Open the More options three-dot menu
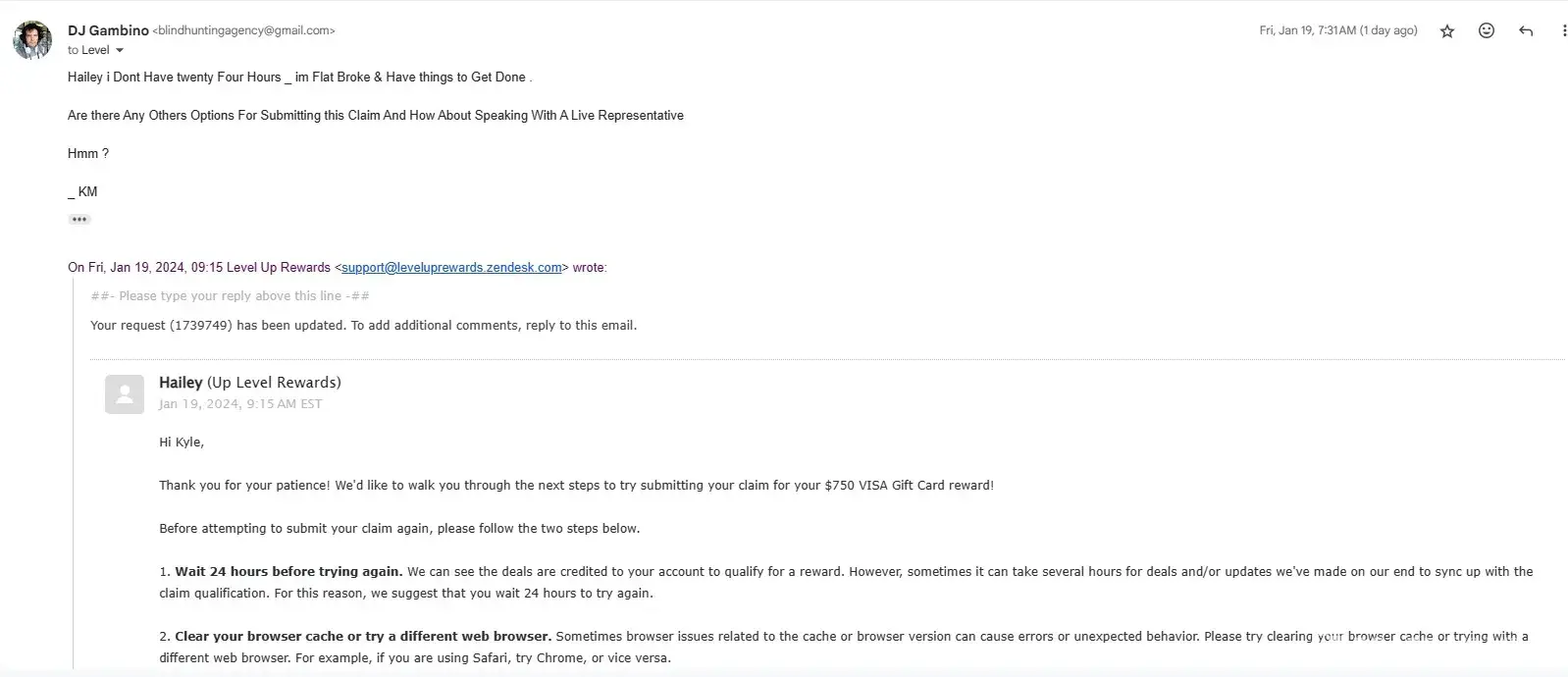The image size is (1568, 677). pyautogui.click(x=1562, y=31)
